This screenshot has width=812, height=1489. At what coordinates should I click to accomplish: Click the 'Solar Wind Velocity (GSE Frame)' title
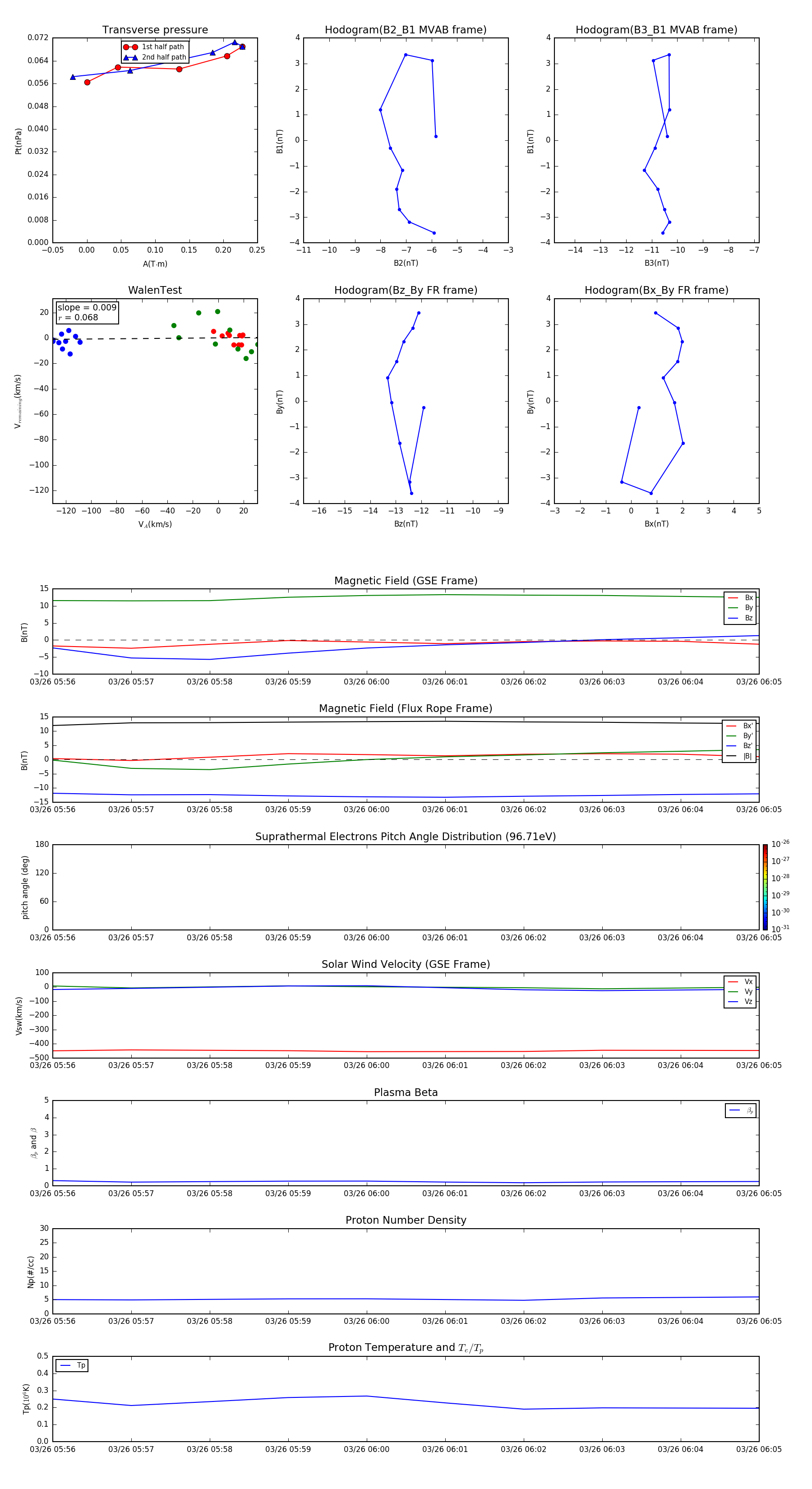click(406, 965)
